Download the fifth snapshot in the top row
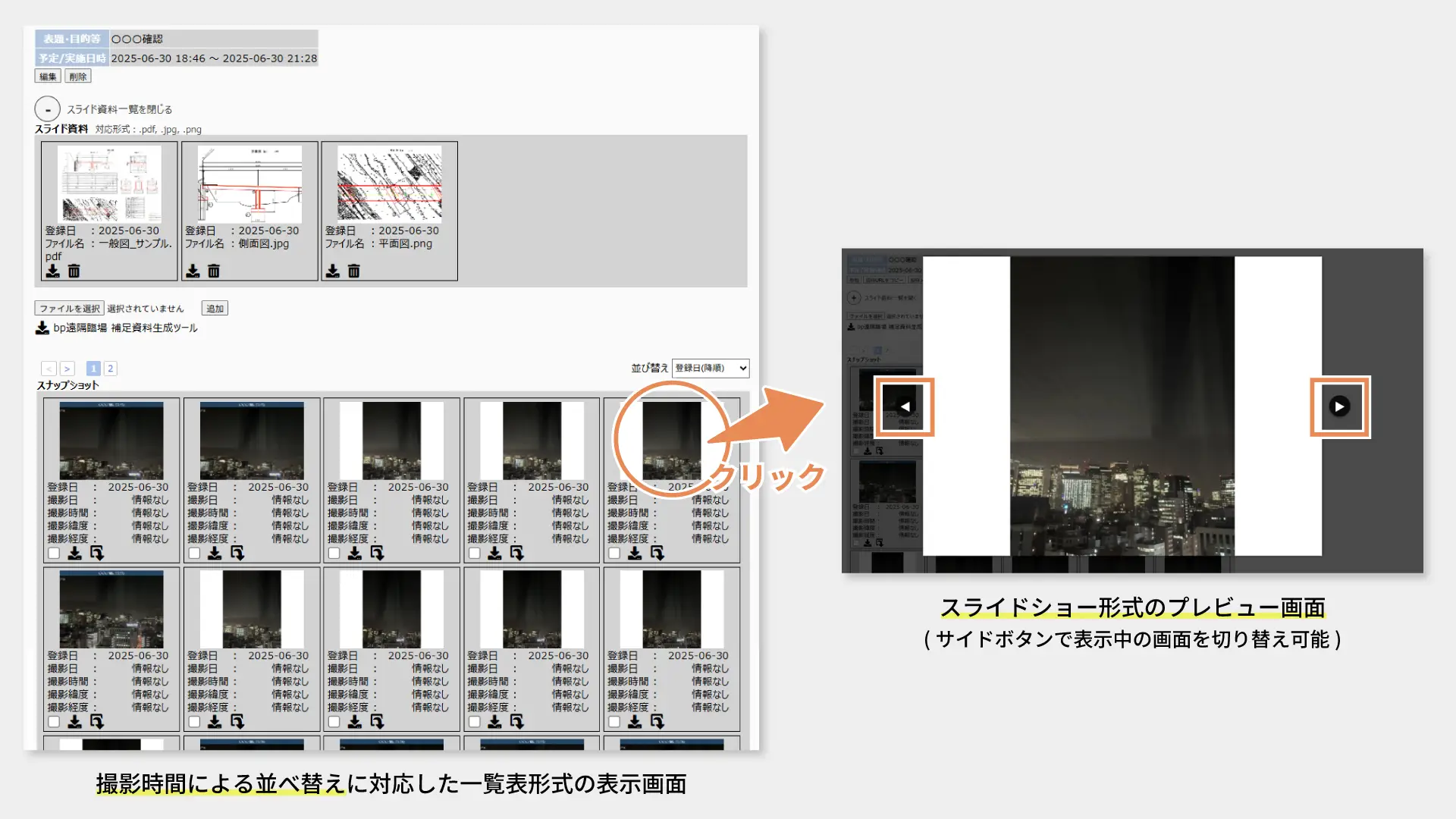 click(635, 554)
